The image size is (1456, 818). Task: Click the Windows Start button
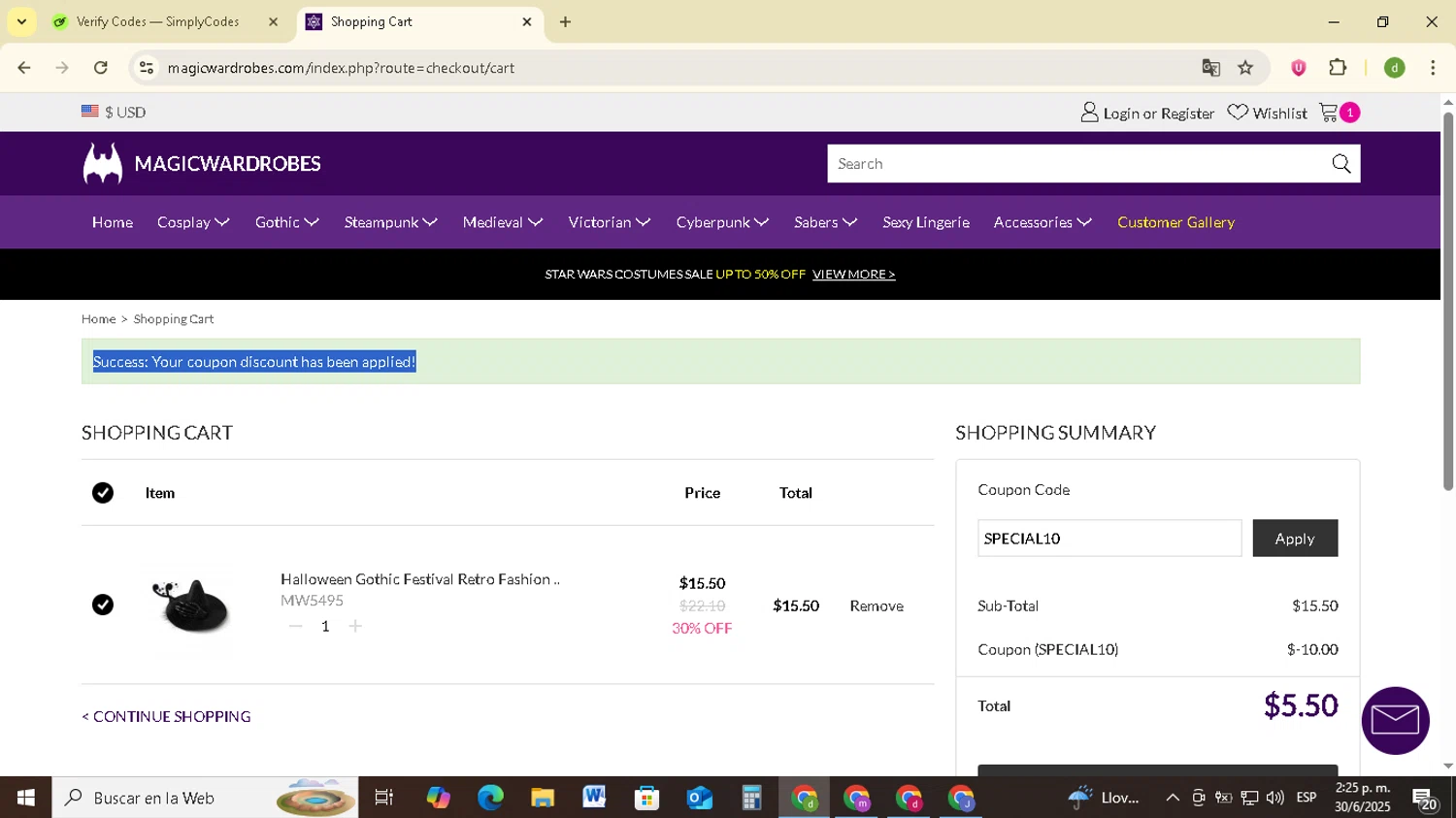click(25, 798)
